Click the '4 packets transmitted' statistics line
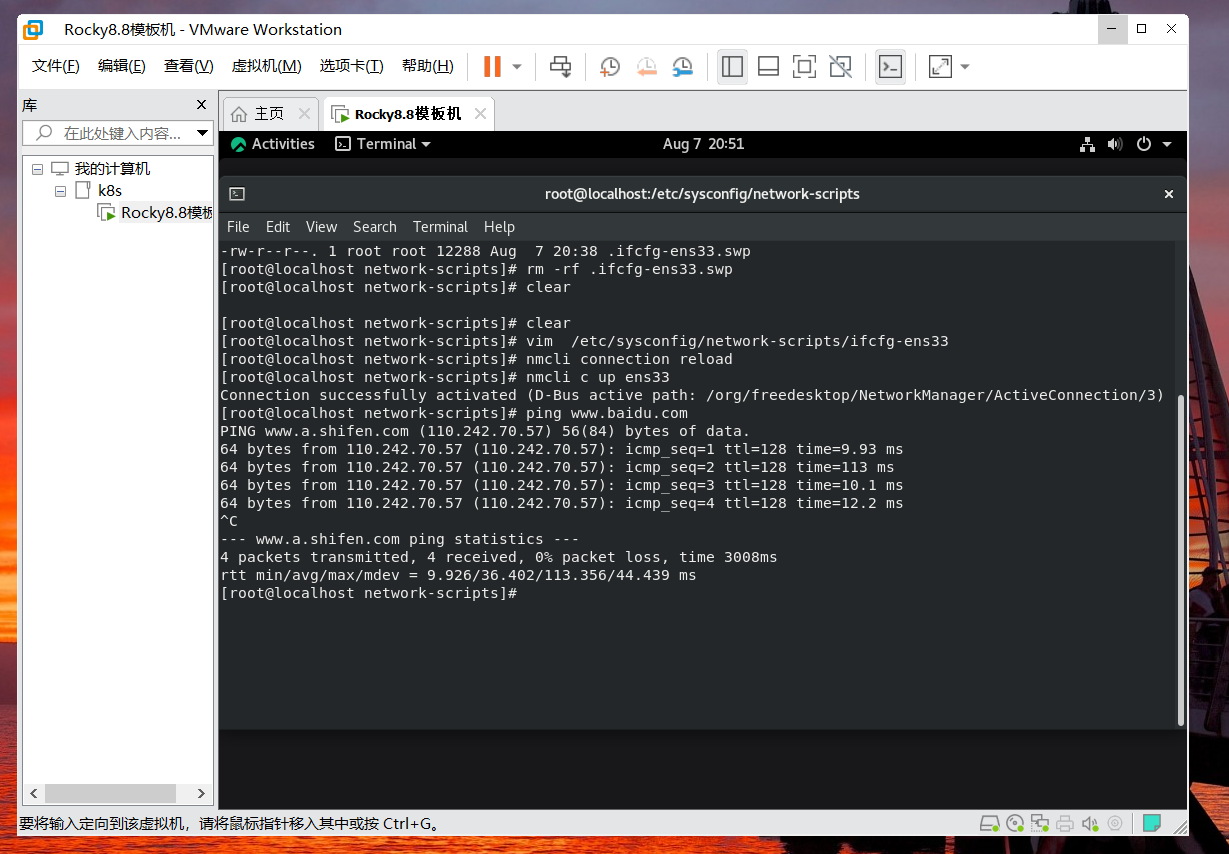The width and height of the screenshot is (1229, 854). point(498,557)
